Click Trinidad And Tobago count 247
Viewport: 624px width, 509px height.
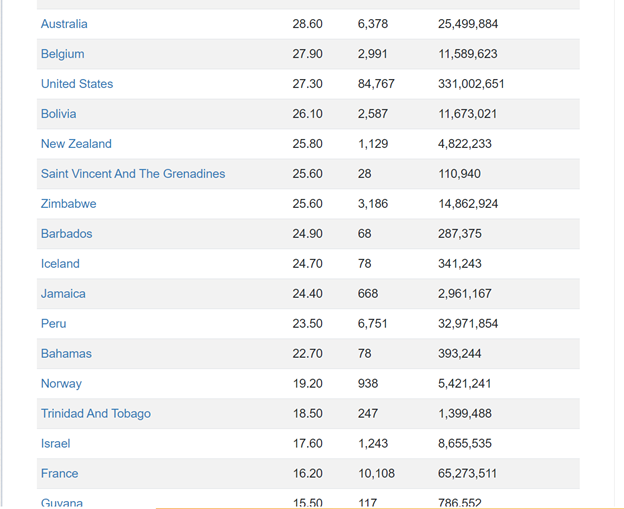(x=368, y=413)
